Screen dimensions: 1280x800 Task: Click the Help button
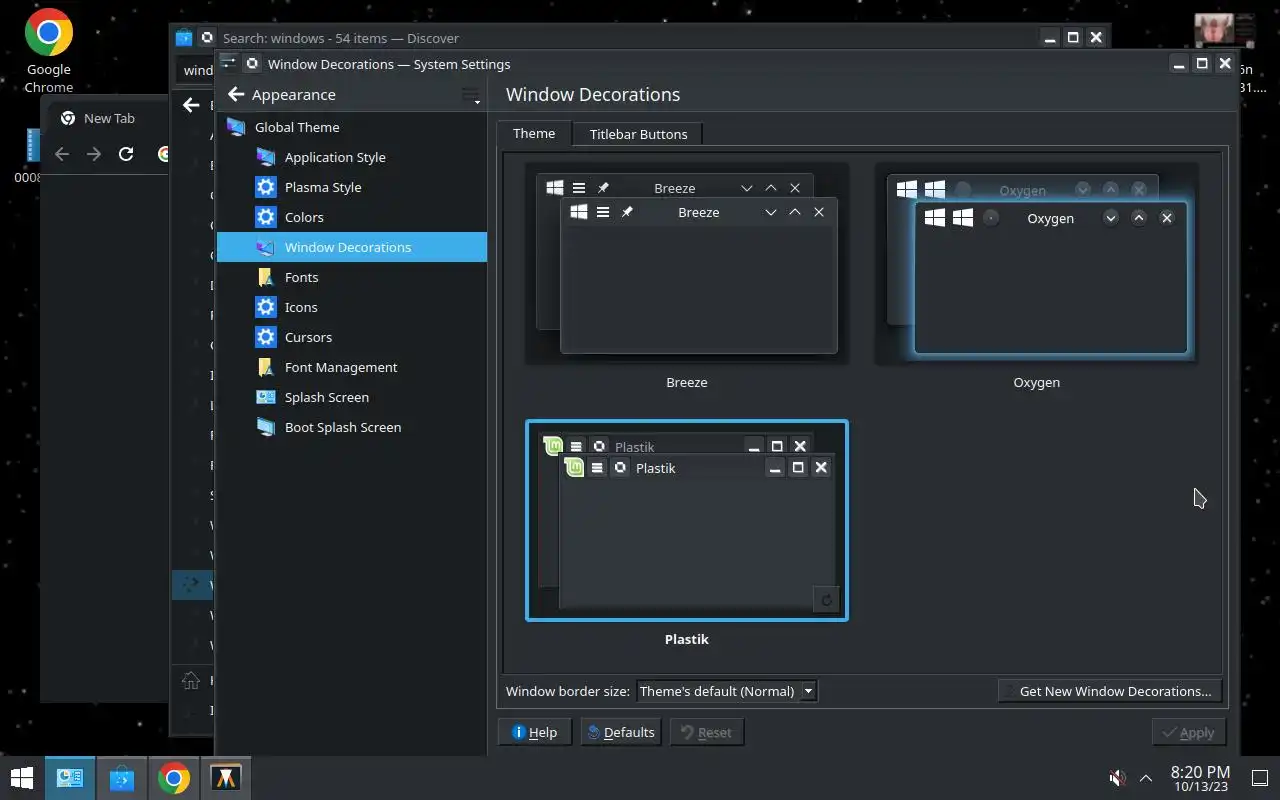point(534,732)
